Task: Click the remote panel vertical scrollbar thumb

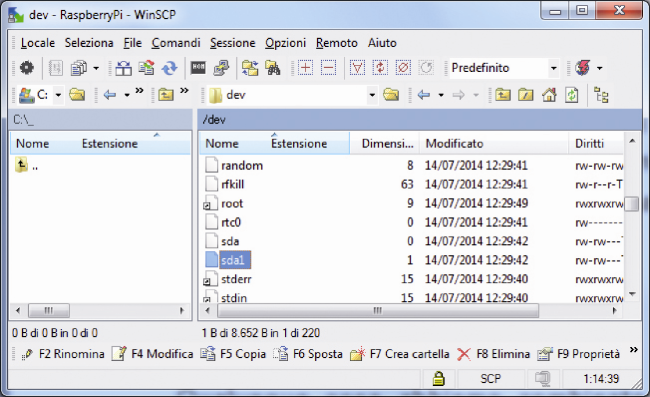Action: coord(632,203)
